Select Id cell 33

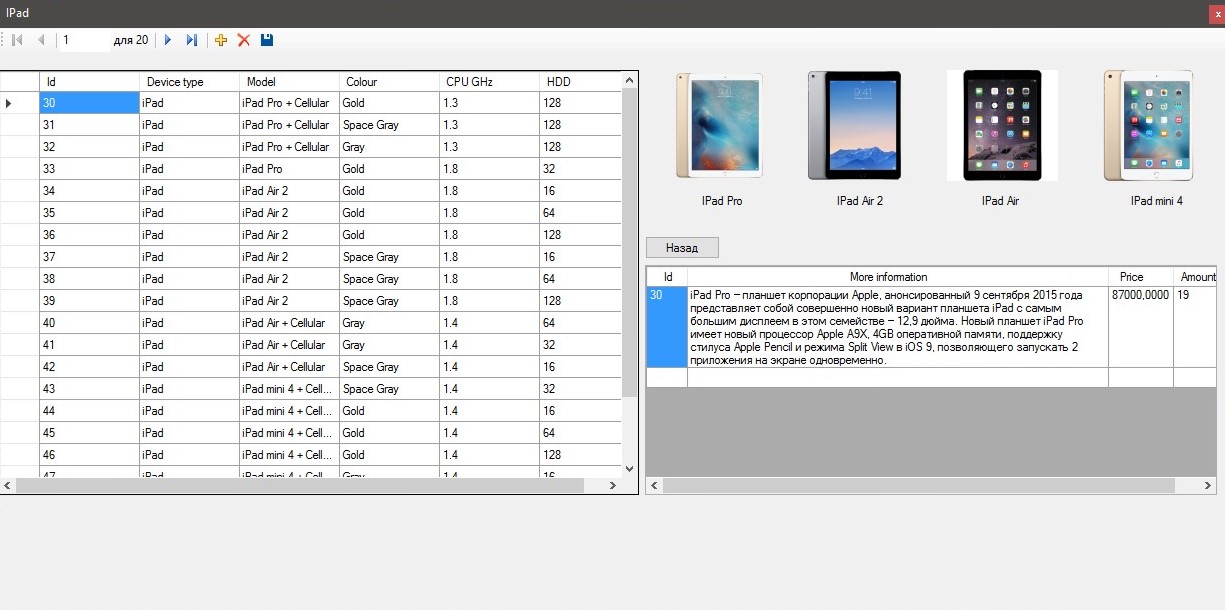(x=89, y=169)
